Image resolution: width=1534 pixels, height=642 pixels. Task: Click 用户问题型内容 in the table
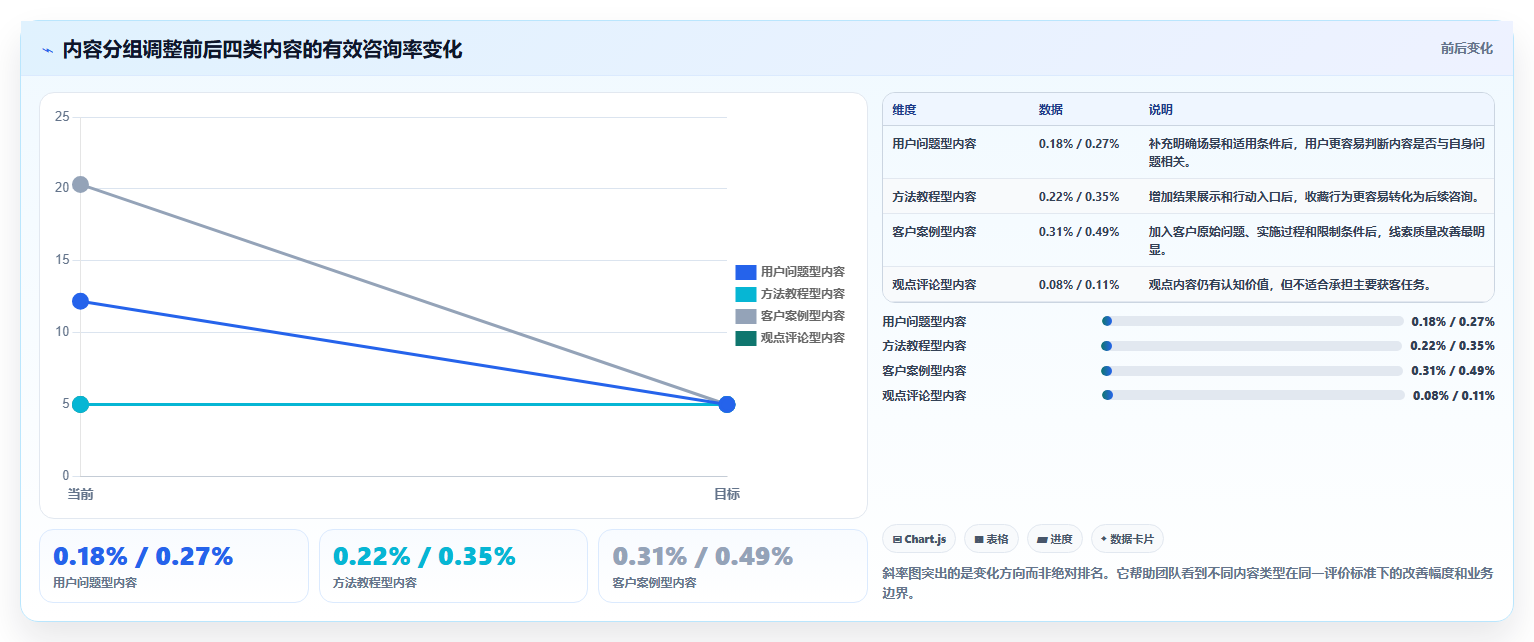pyautogui.click(x=934, y=143)
